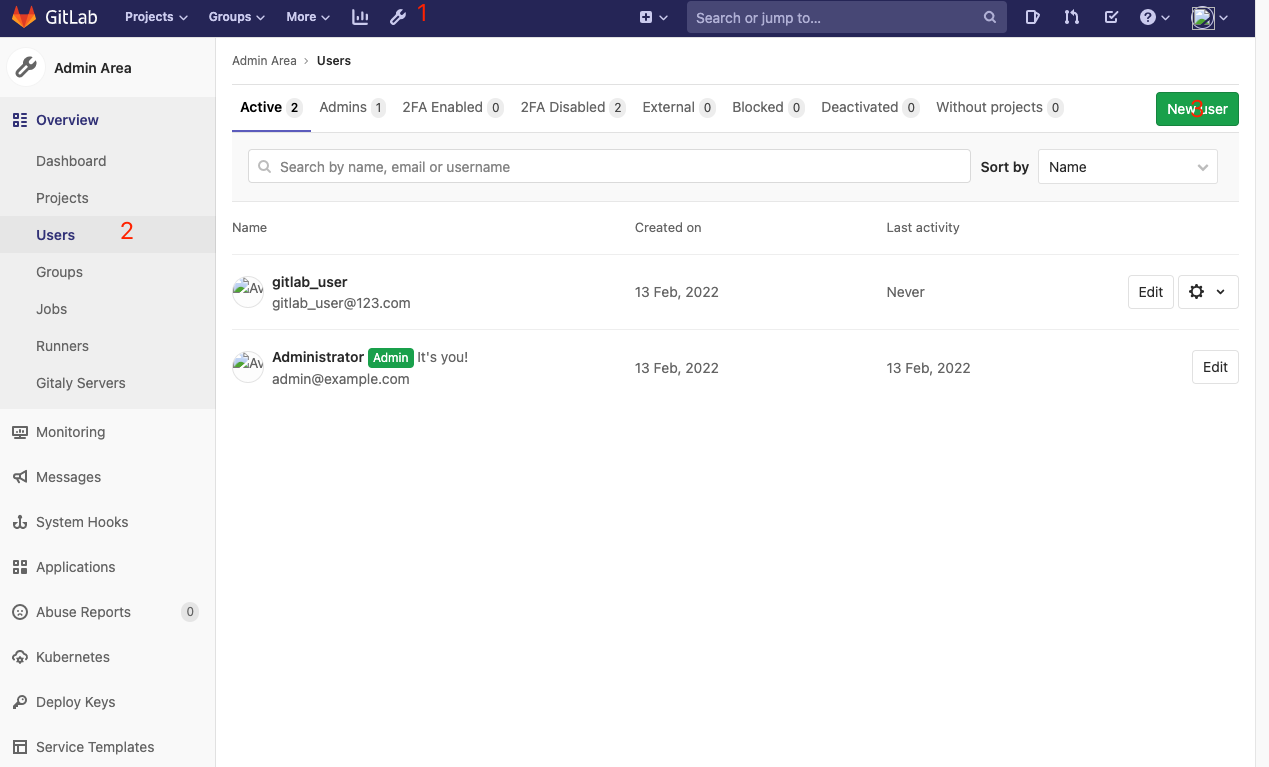Click the gitlab_user avatar image
The height and width of the screenshot is (767, 1269).
(248, 292)
